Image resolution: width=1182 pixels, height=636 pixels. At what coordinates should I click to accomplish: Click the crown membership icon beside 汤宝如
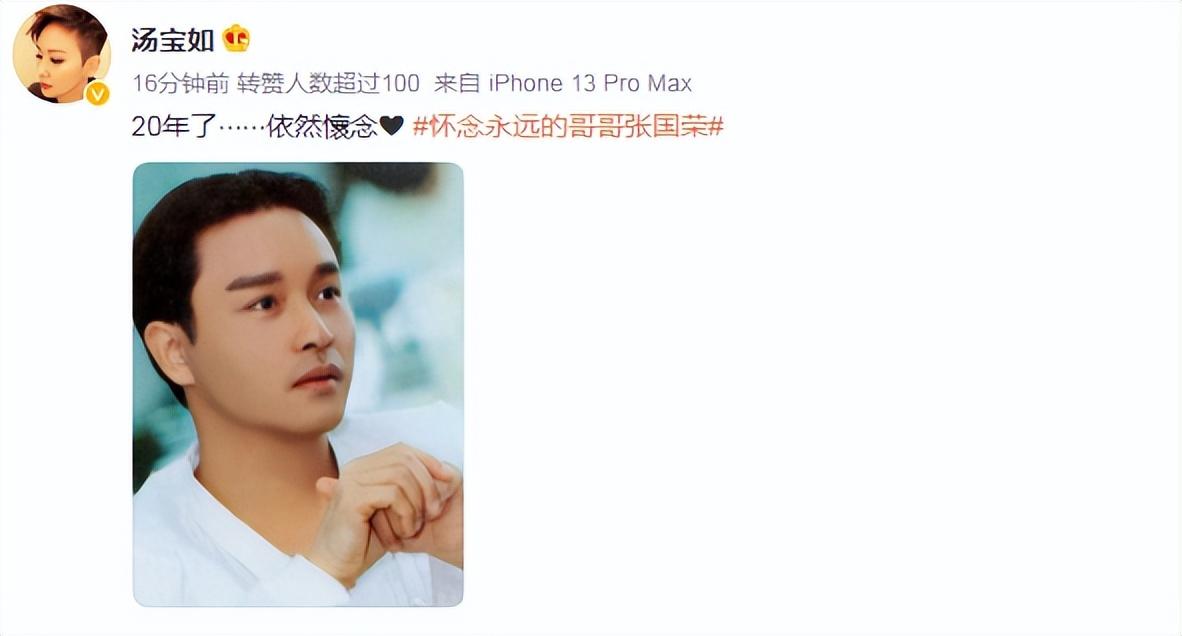click(236, 38)
